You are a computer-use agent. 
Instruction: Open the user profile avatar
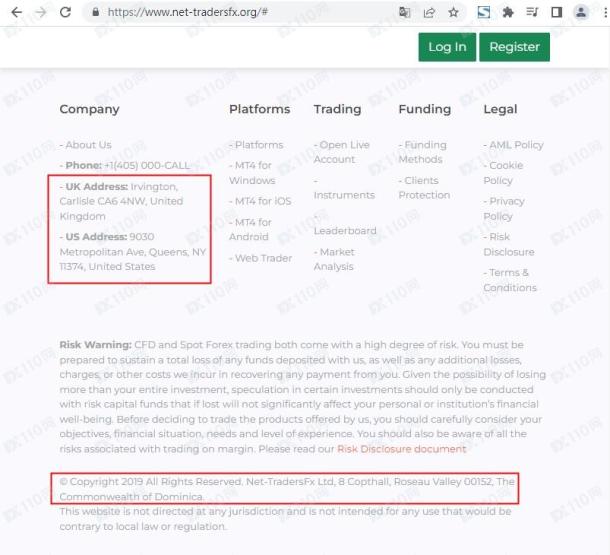tap(581, 12)
